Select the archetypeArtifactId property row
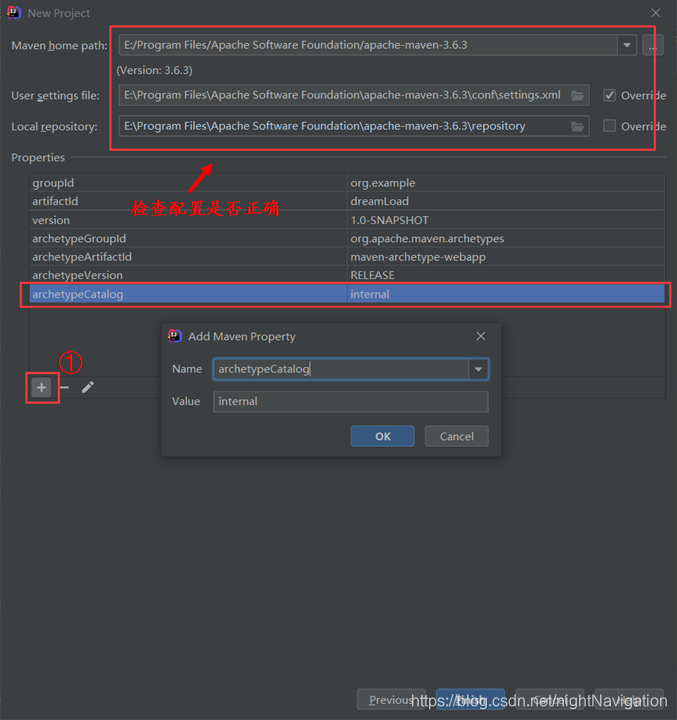Viewport: 677px width, 720px height. coord(347,257)
